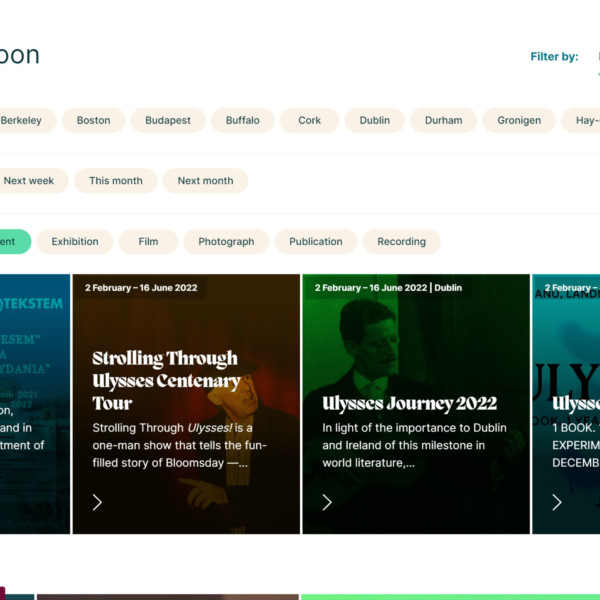This screenshot has height=600, width=600.
Task: Filter by Film type
Action: pos(148,241)
